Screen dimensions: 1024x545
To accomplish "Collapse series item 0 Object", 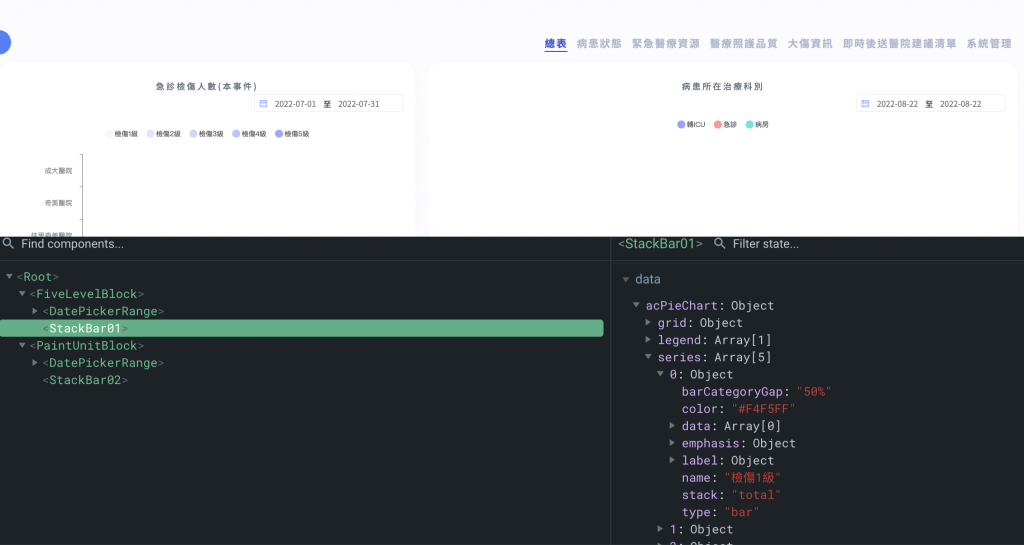I will coord(660,374).
